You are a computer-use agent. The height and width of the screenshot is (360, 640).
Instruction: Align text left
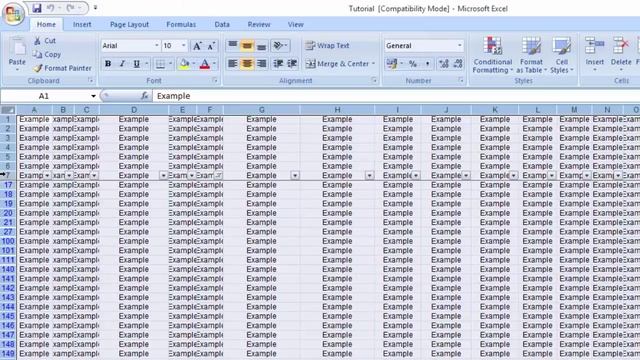(233, 64)
